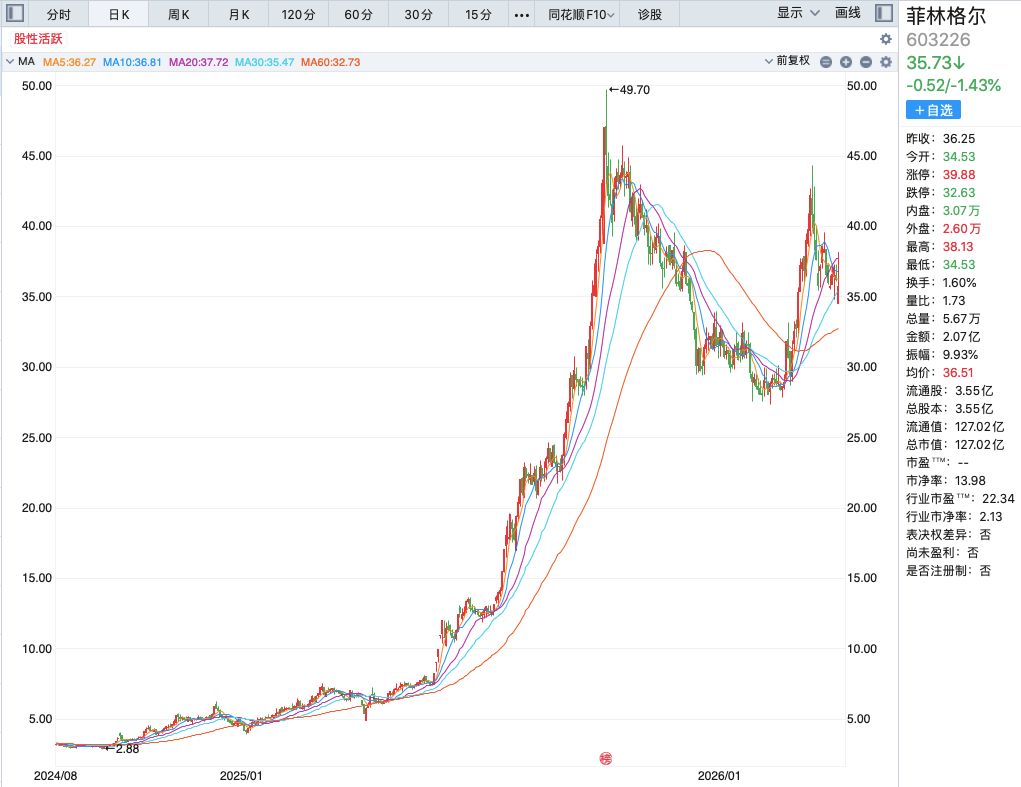Select the 60分 period tab
1021x787 pixels.
358,14
